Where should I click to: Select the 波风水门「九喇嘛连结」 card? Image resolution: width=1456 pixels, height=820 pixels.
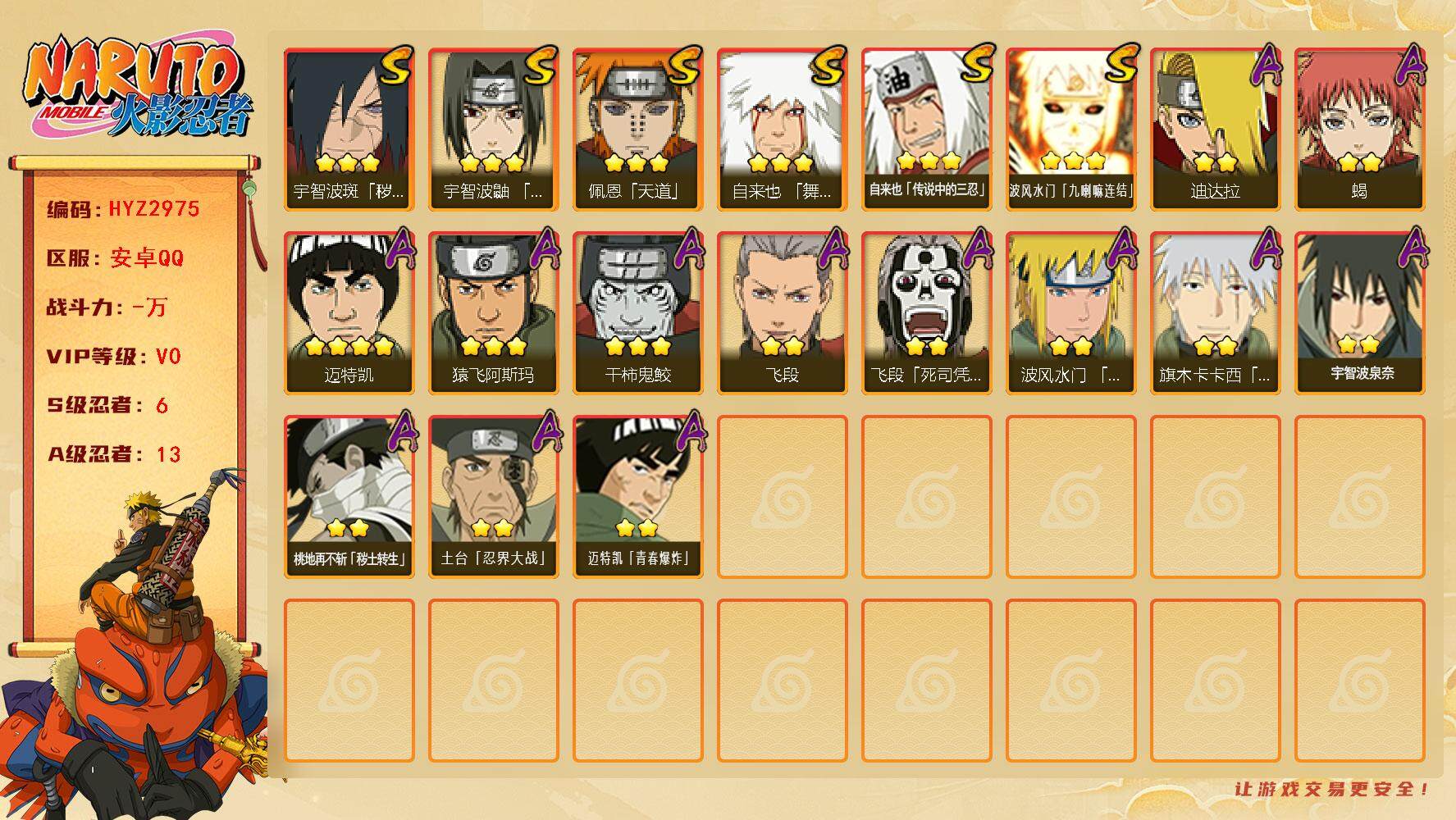[x=1070, y=130]
